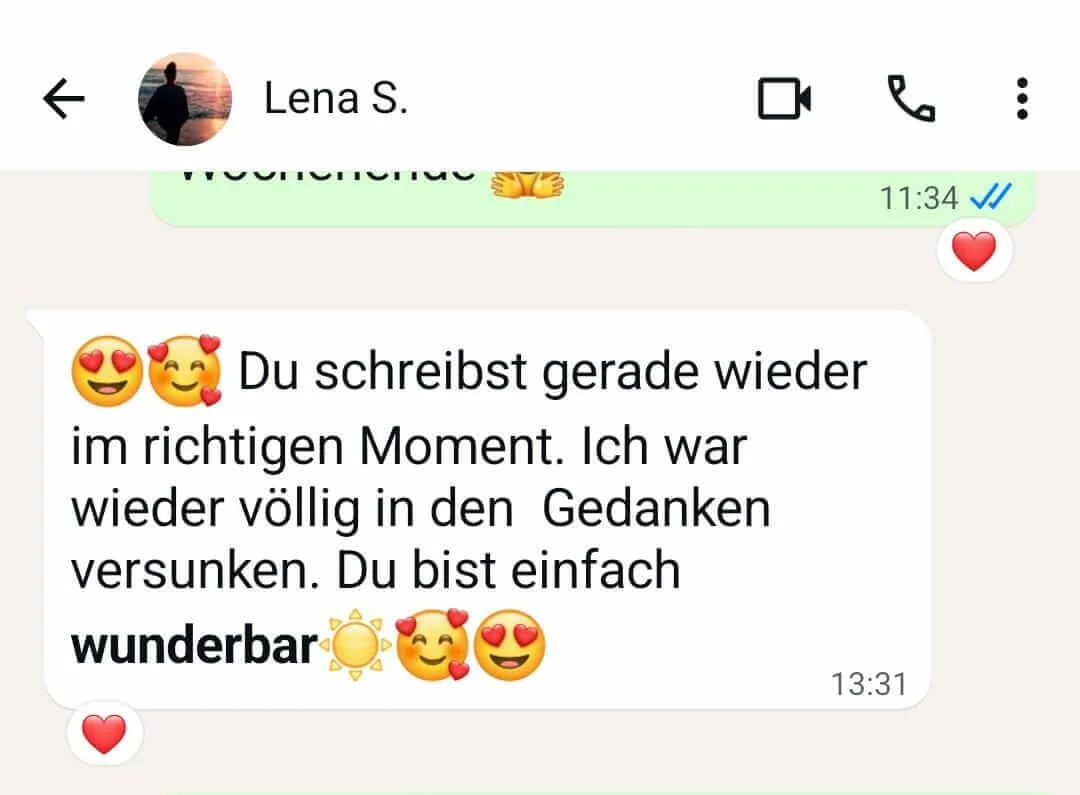This screenshot has height=795, width=1080.
Task: Open the three-dot options menu
Action: pyautogui.click(x=1022, y=99)
